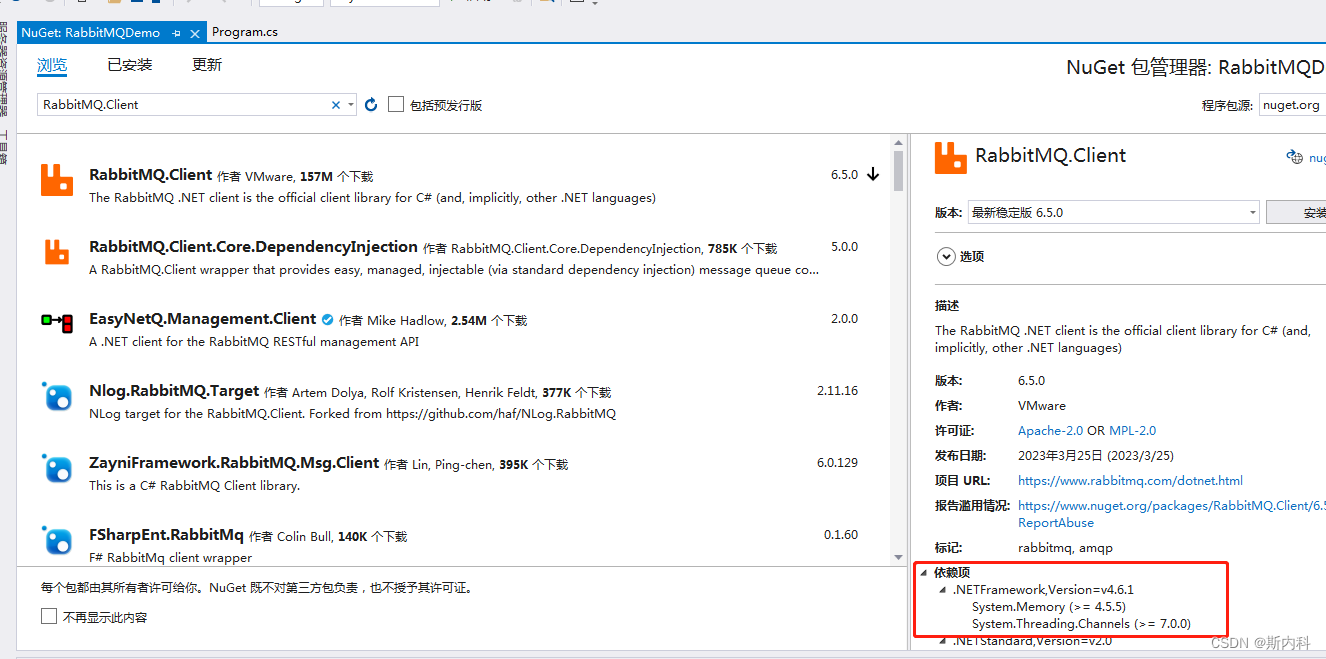
Task: Click the 作者 value VMware in details
Action: [x=1042, y=406]
